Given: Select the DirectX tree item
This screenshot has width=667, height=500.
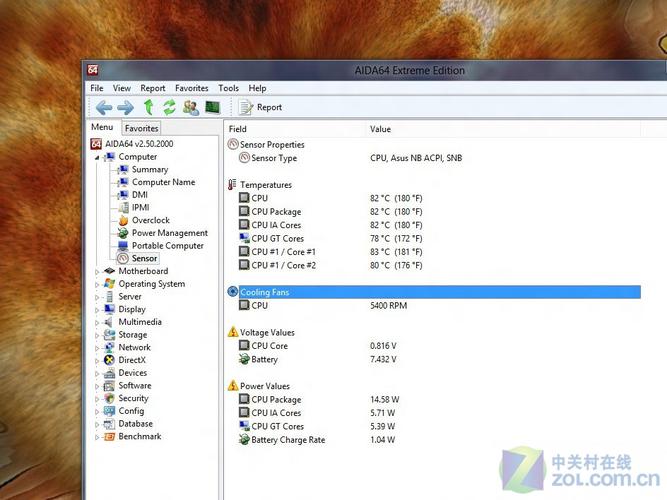Looking at the screenshot, I should 132,360.
